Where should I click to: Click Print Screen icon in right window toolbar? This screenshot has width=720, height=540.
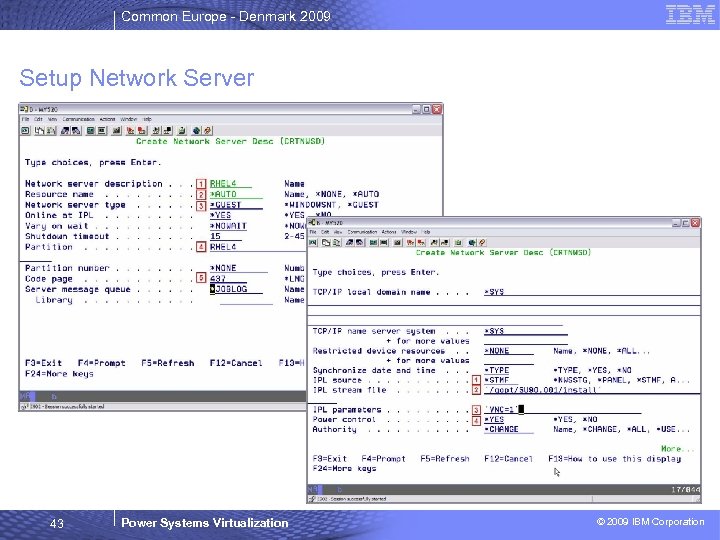pos(313,242)
